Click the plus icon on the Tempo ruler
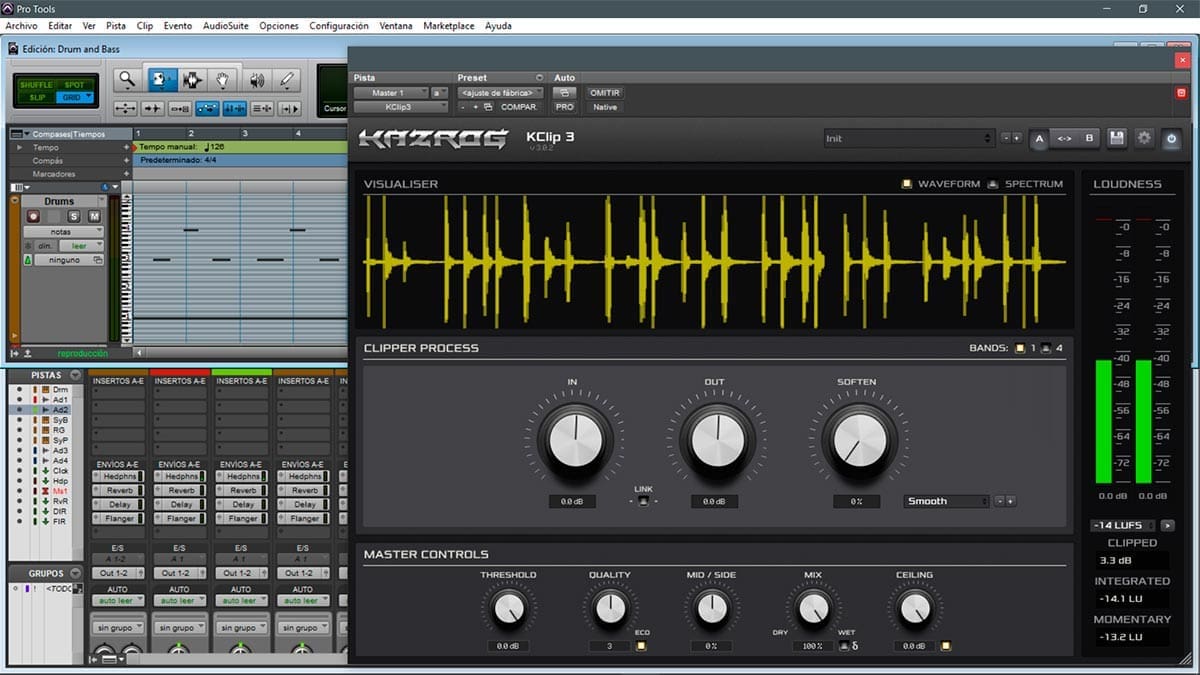This screenshot has height=675, width=1200. coord(127,147)
